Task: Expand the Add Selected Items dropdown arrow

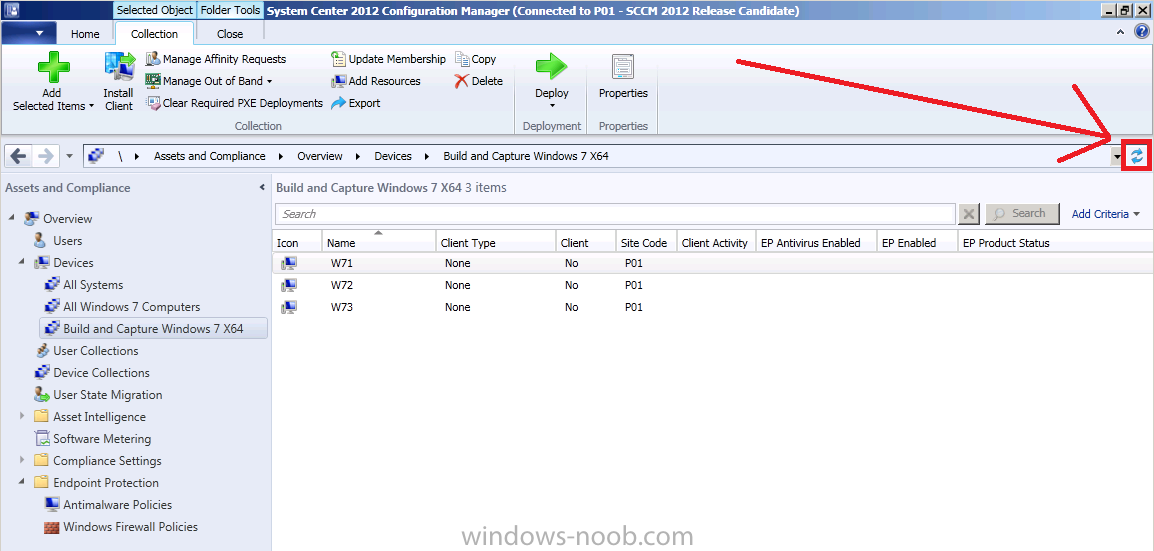Action: (x=91, y=106)
